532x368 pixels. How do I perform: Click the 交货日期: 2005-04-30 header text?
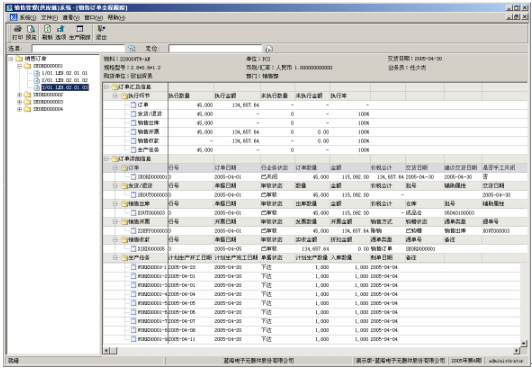pos(415,59)
